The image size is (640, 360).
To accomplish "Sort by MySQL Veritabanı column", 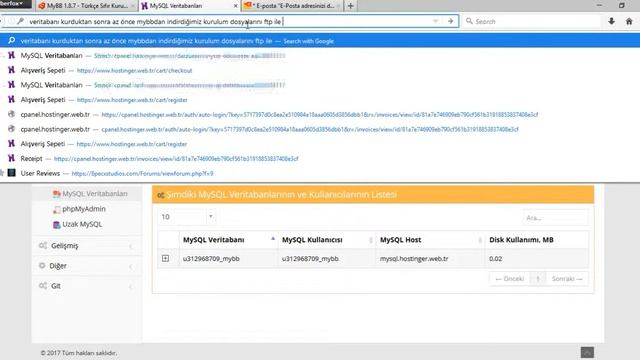I will point(228,240).
